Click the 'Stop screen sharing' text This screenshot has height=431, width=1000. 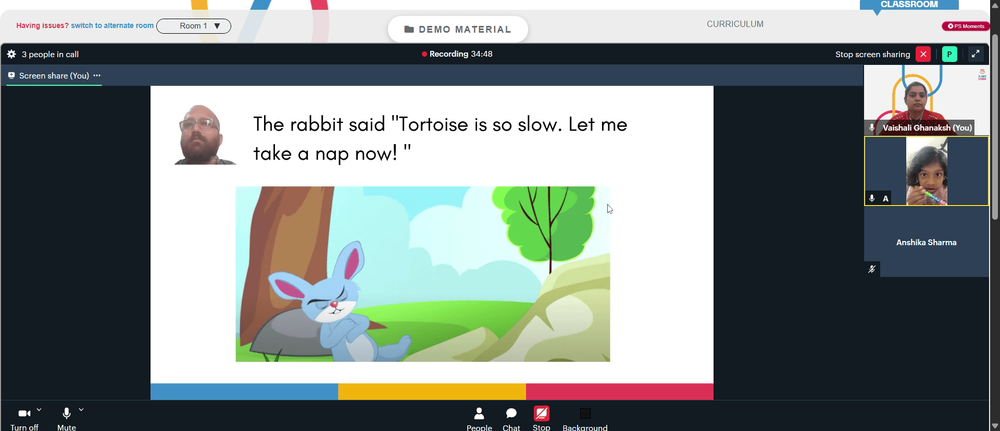[x=872, y=54]
